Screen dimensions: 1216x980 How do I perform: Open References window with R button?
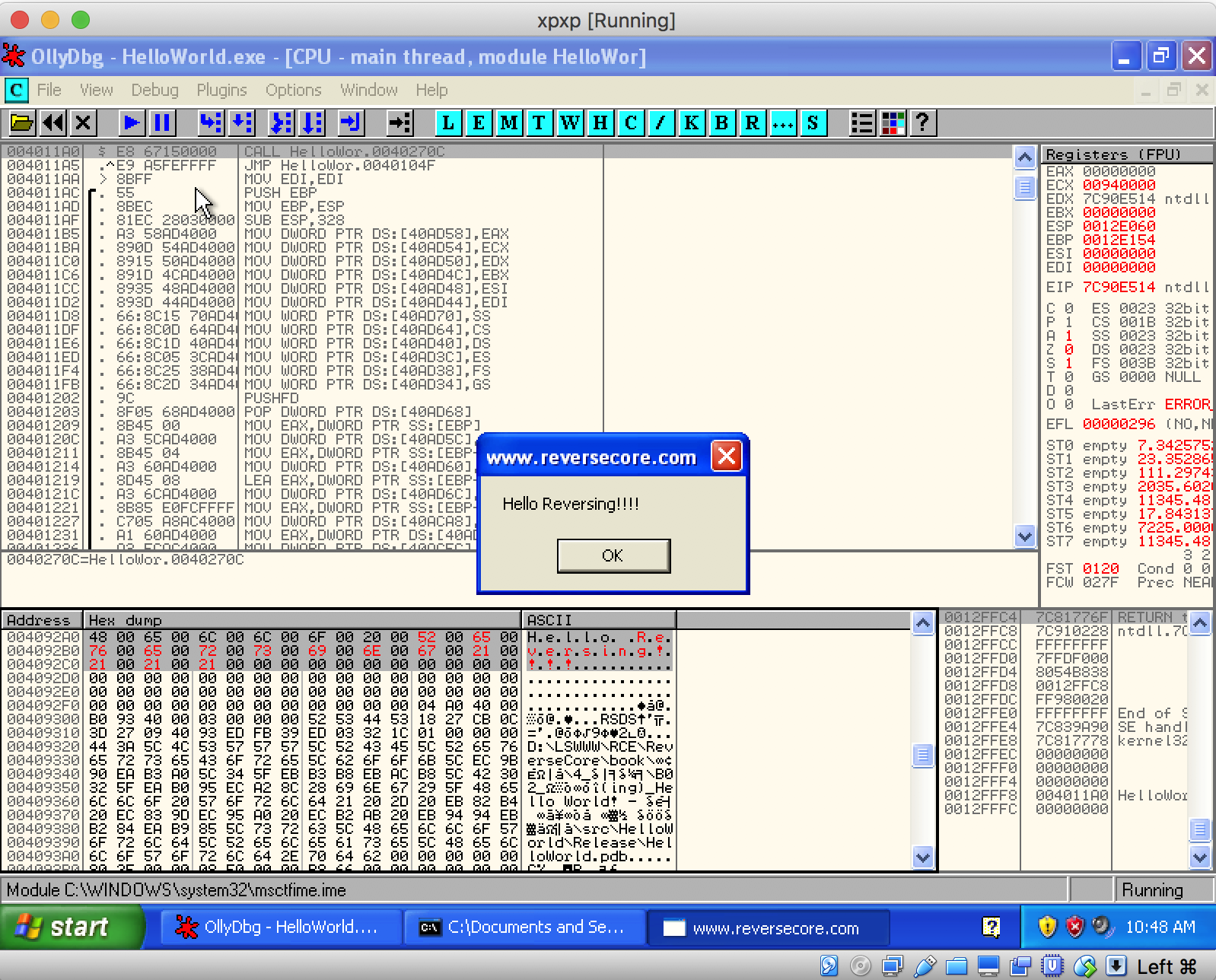coord(753,123)
